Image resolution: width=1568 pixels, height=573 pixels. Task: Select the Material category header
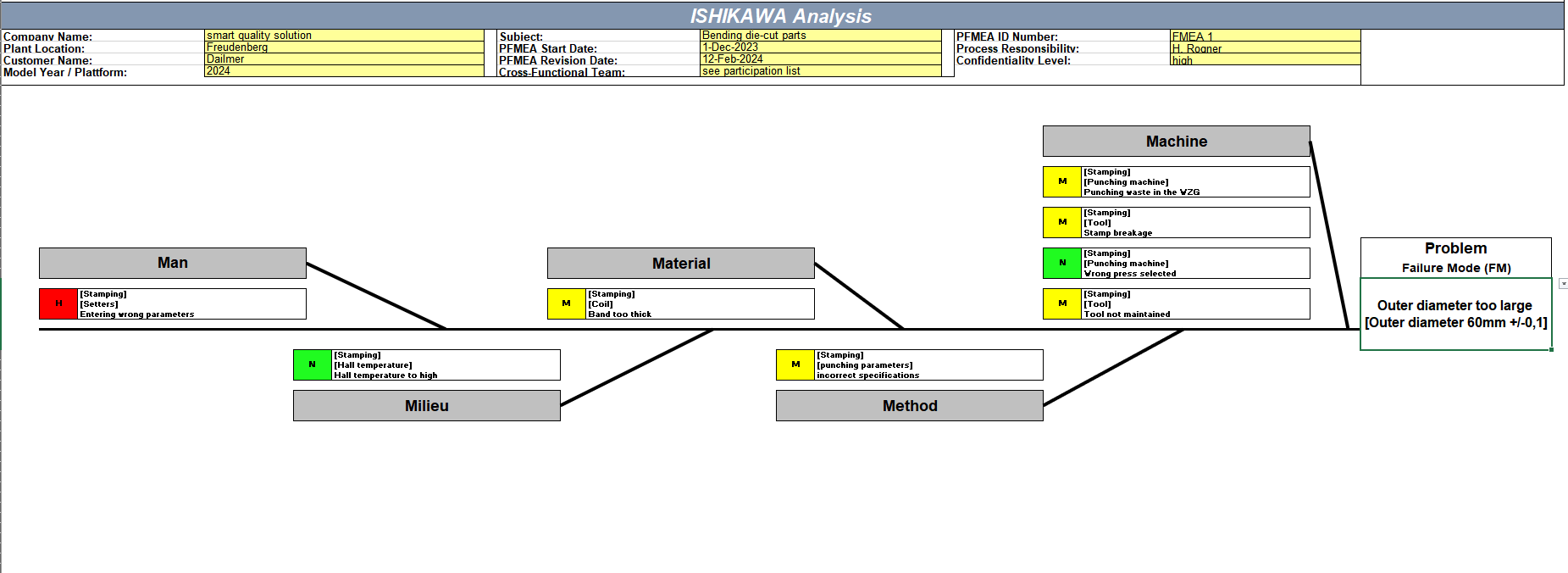pyautogui.click(x=681, y=264)
